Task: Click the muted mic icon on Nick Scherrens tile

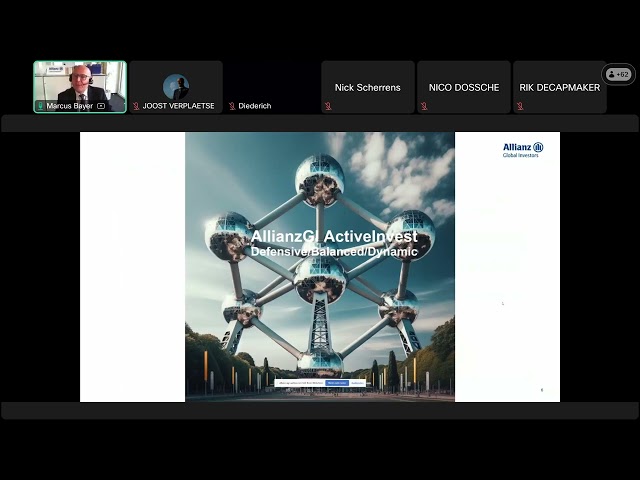Action: tap(328, 107)
